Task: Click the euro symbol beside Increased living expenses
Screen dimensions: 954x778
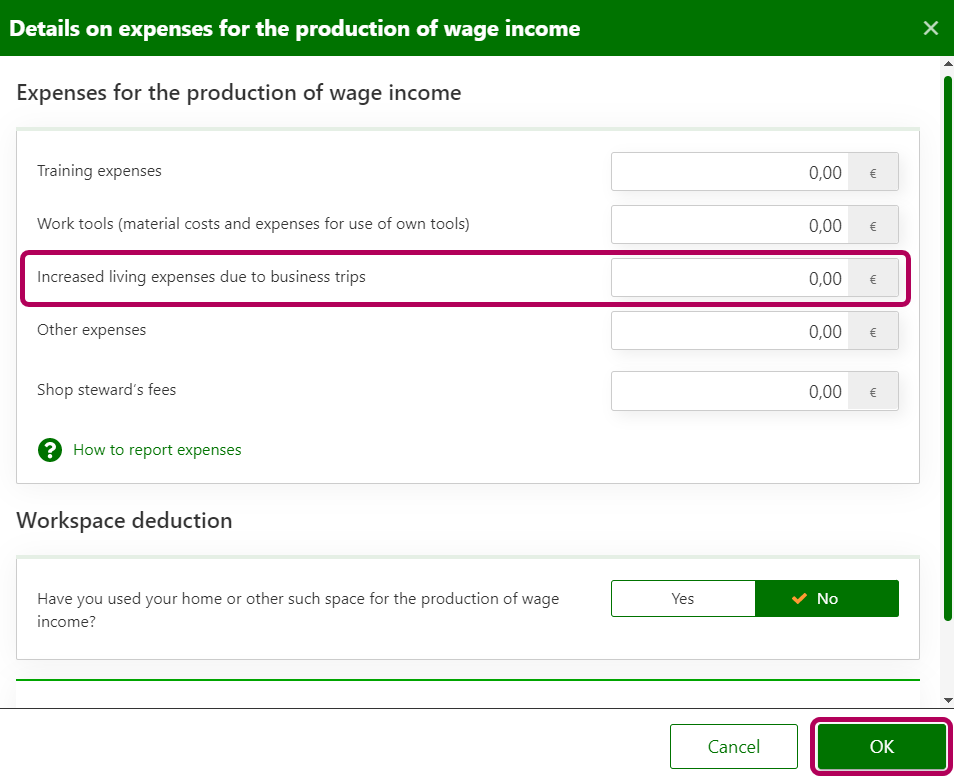Action: [873, 278]
